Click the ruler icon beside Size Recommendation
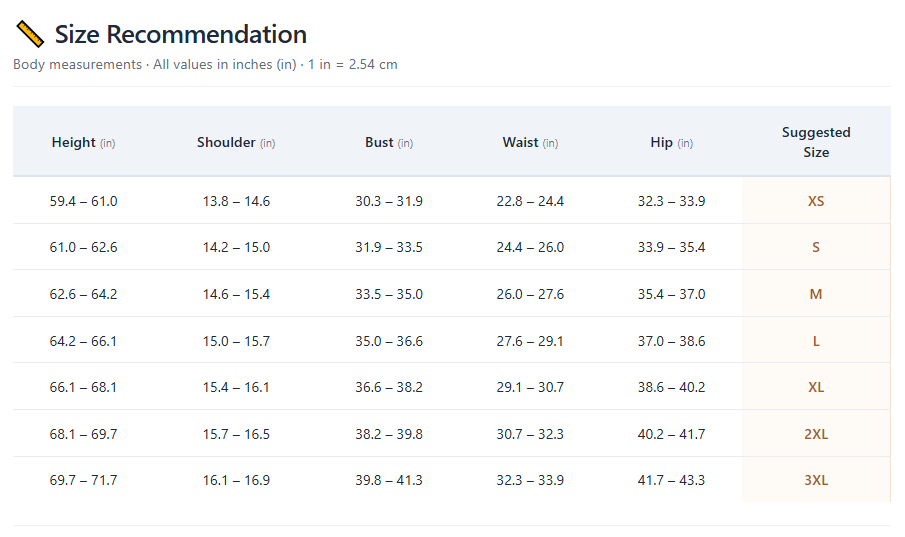 30,33
